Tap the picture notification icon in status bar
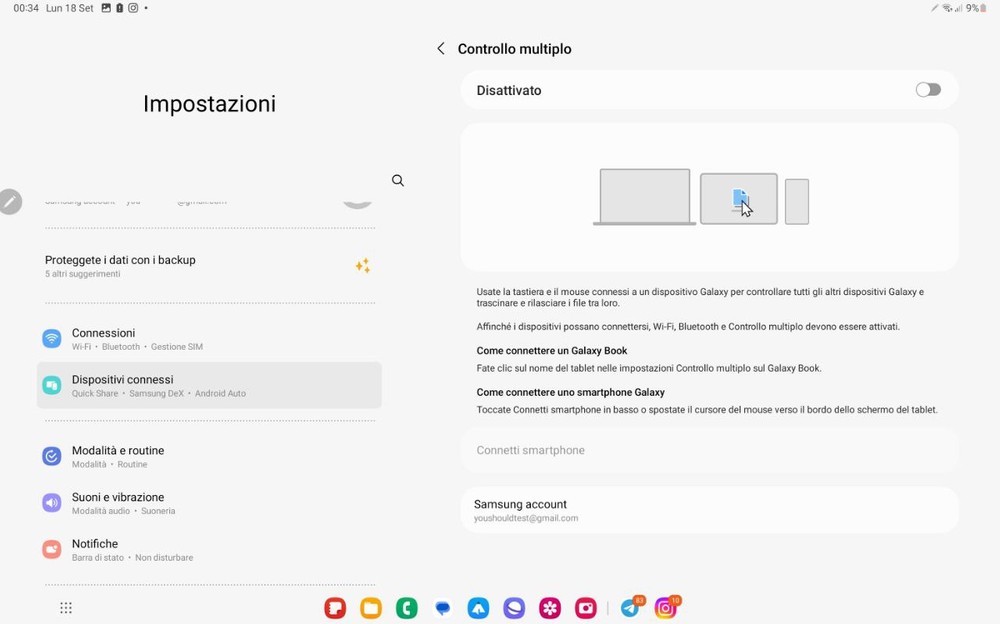This screenshot has height=624, width=1000. (x=106, y=8)
